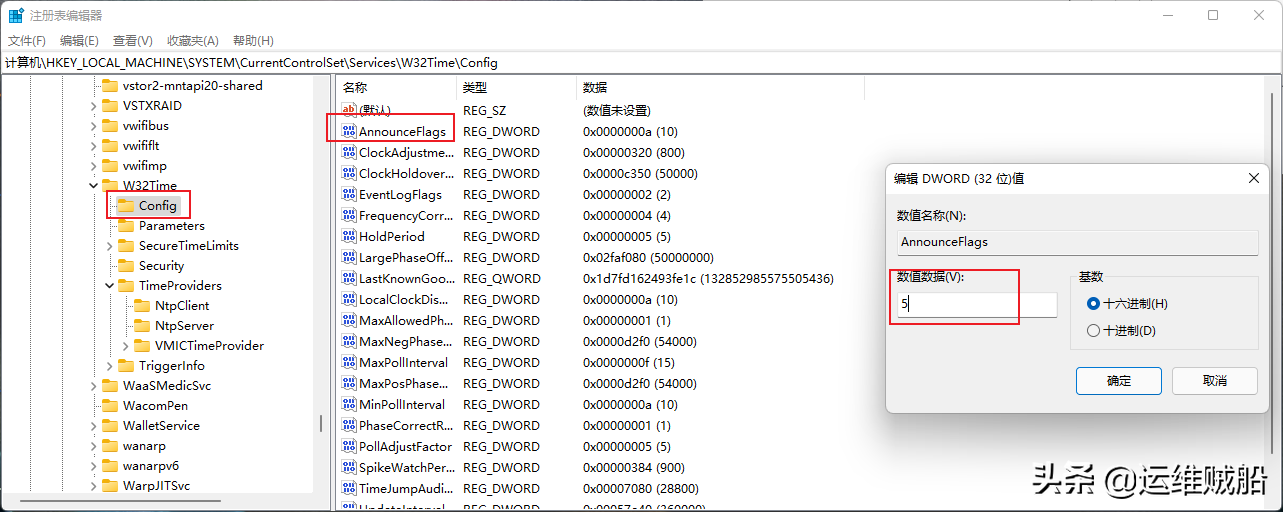Viewport: 1283px width, 512px height.
Task: Click the MaxAllowedPh… value icon
Action: (x=349, y=321)
